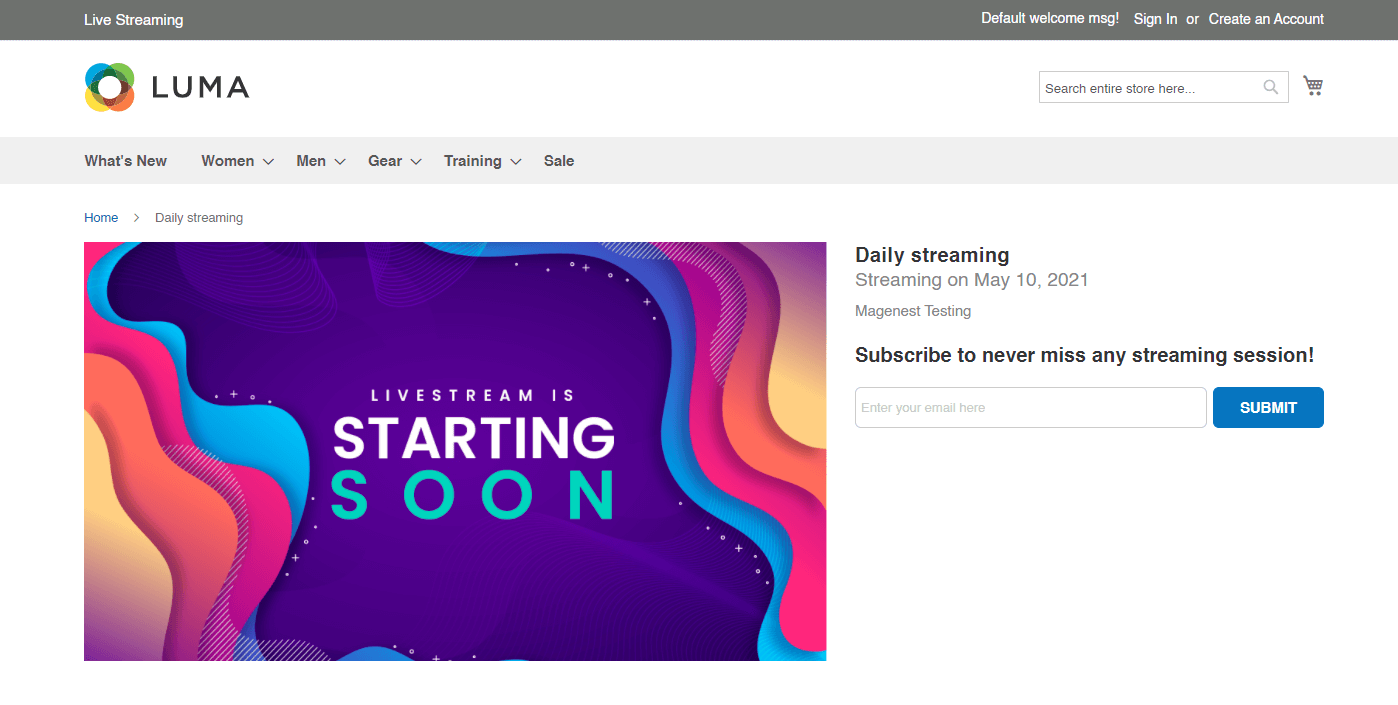Click the LUMA wordmark text

200,87
